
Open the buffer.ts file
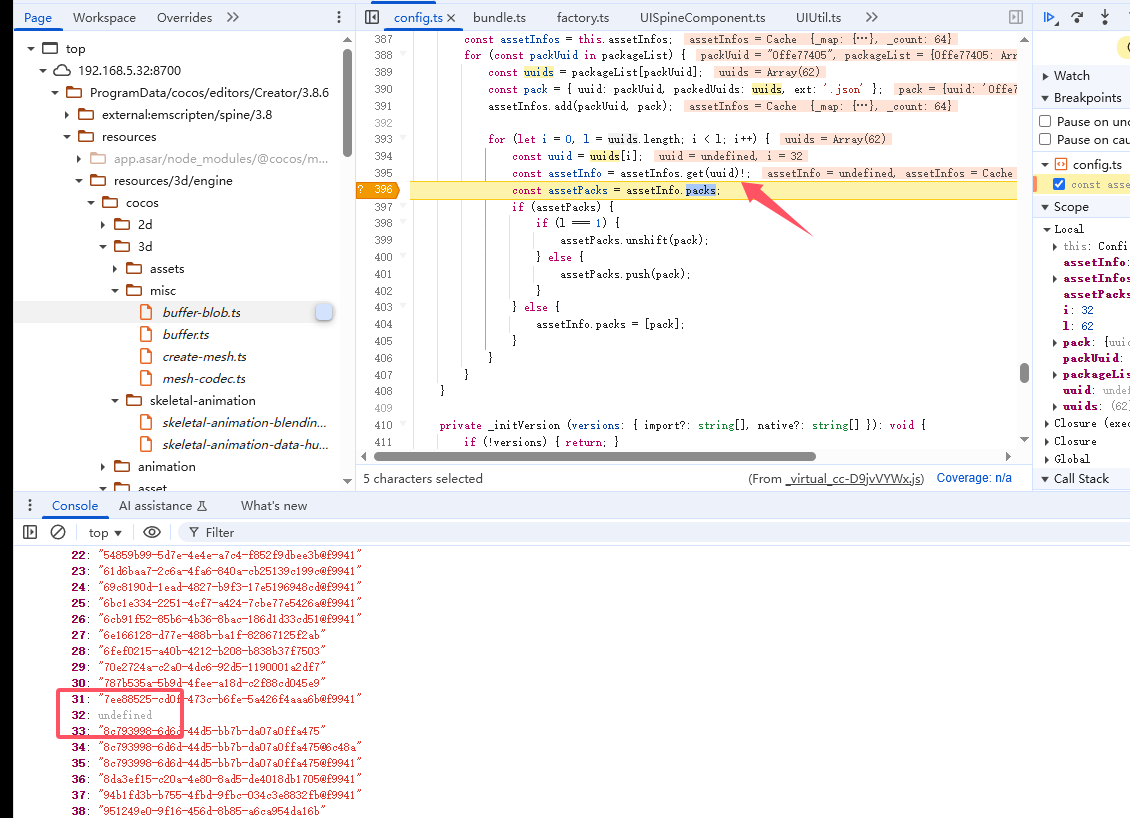pos(185,334)
